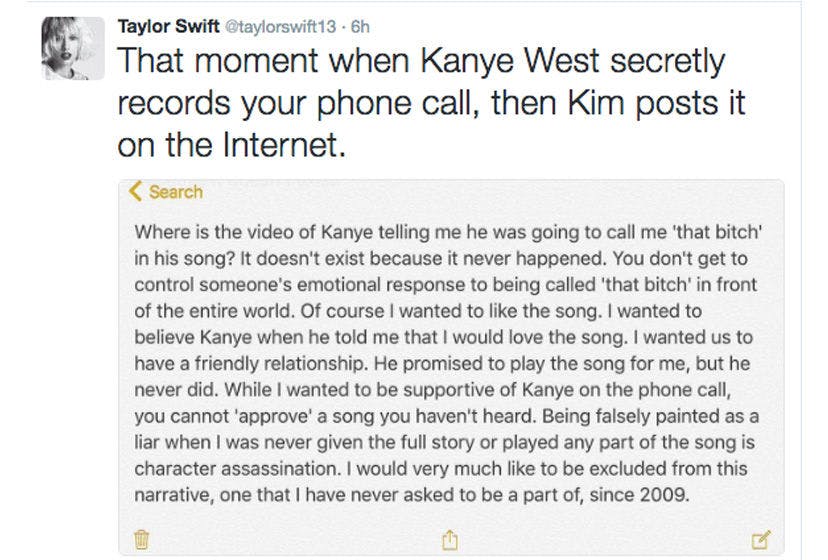828x560 pixels.
Task: Select note line starting "of the entire world"
Action: coord(418,311)
